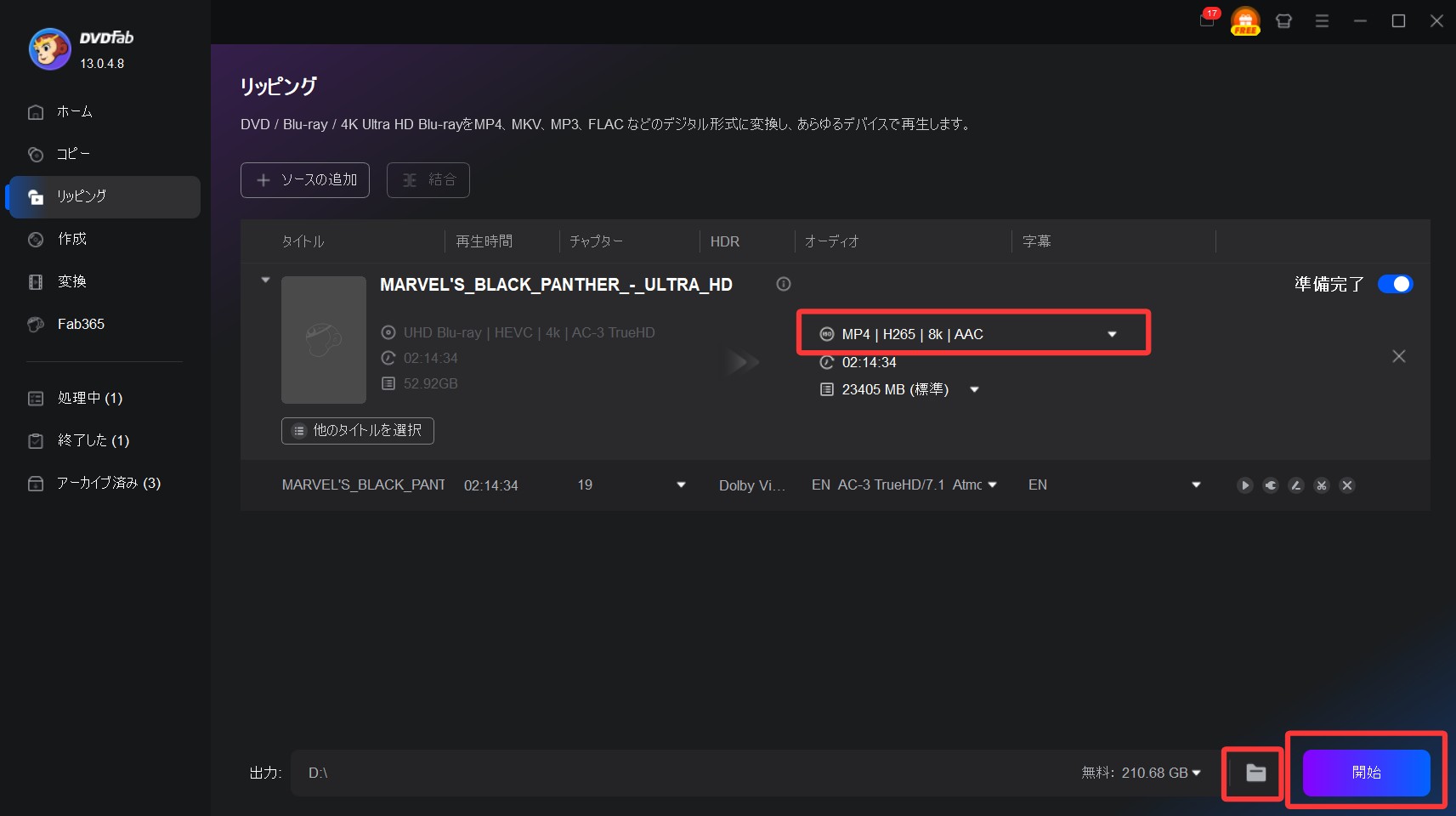Click the 再生時間 column header
Viewport: 1456px width, 816px height.
coord(484,241)
